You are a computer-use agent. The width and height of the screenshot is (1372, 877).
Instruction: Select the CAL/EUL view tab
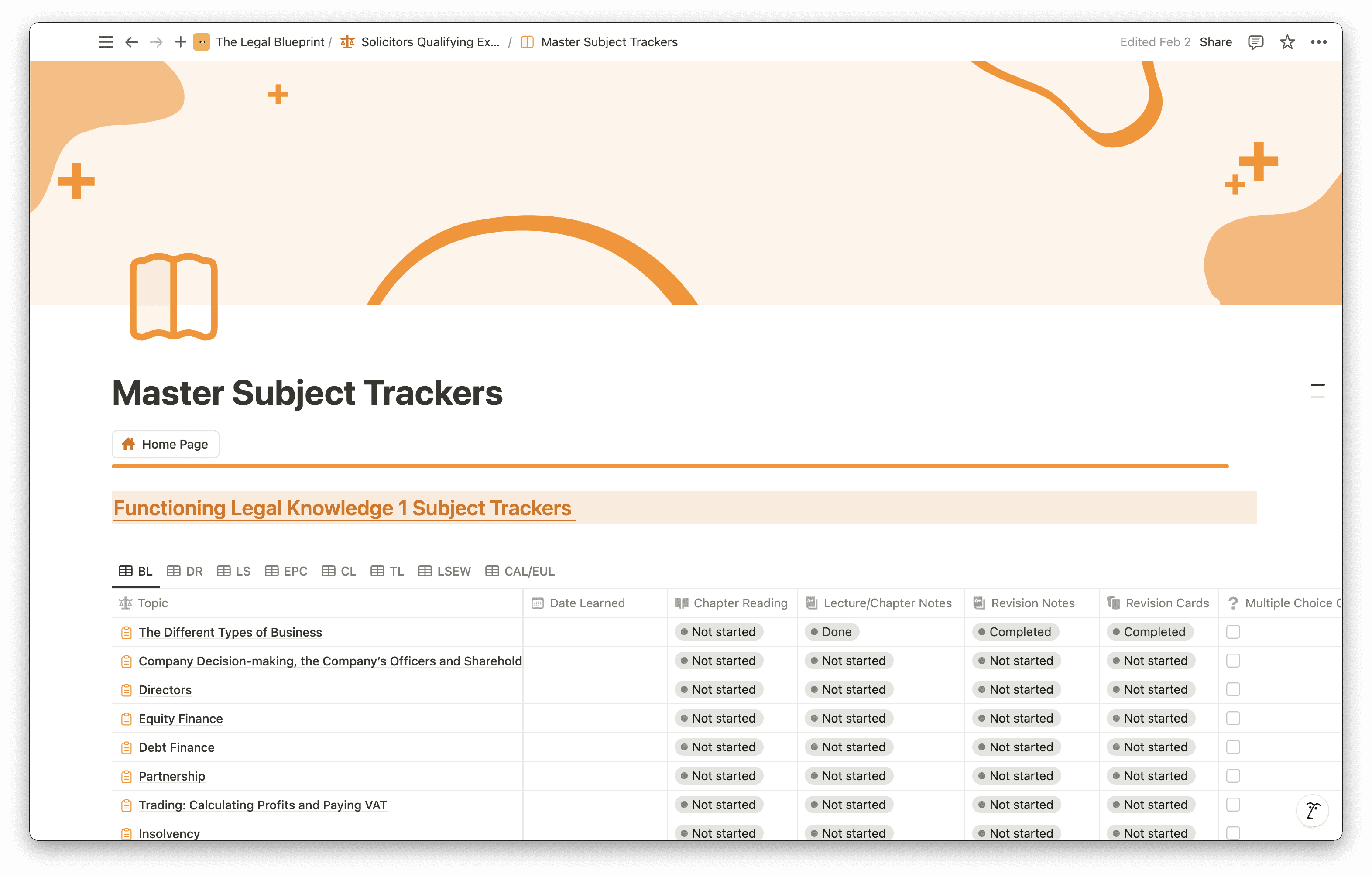(520, 571)
